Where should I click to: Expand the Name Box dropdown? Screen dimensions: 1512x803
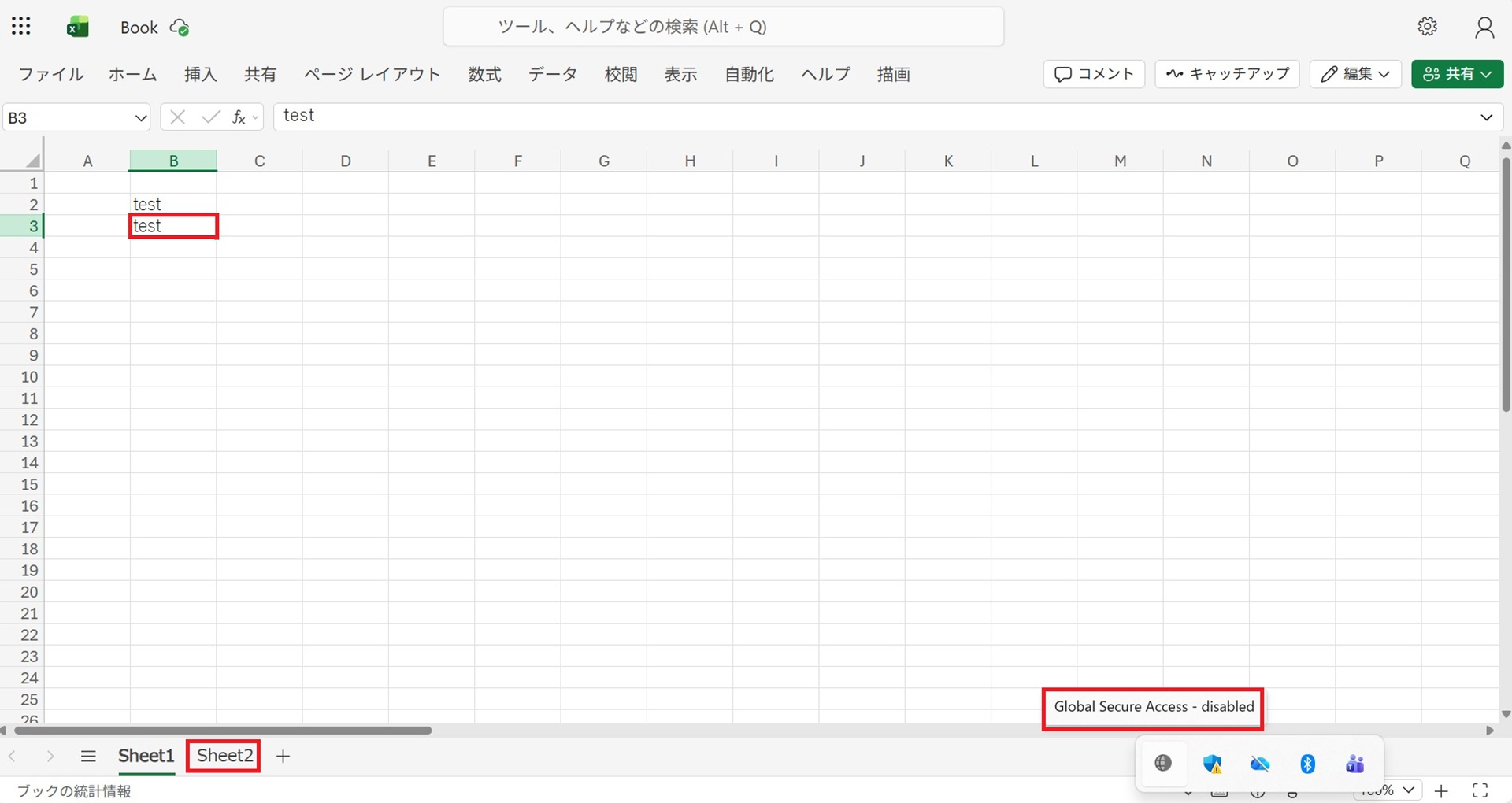coord(140,118)
